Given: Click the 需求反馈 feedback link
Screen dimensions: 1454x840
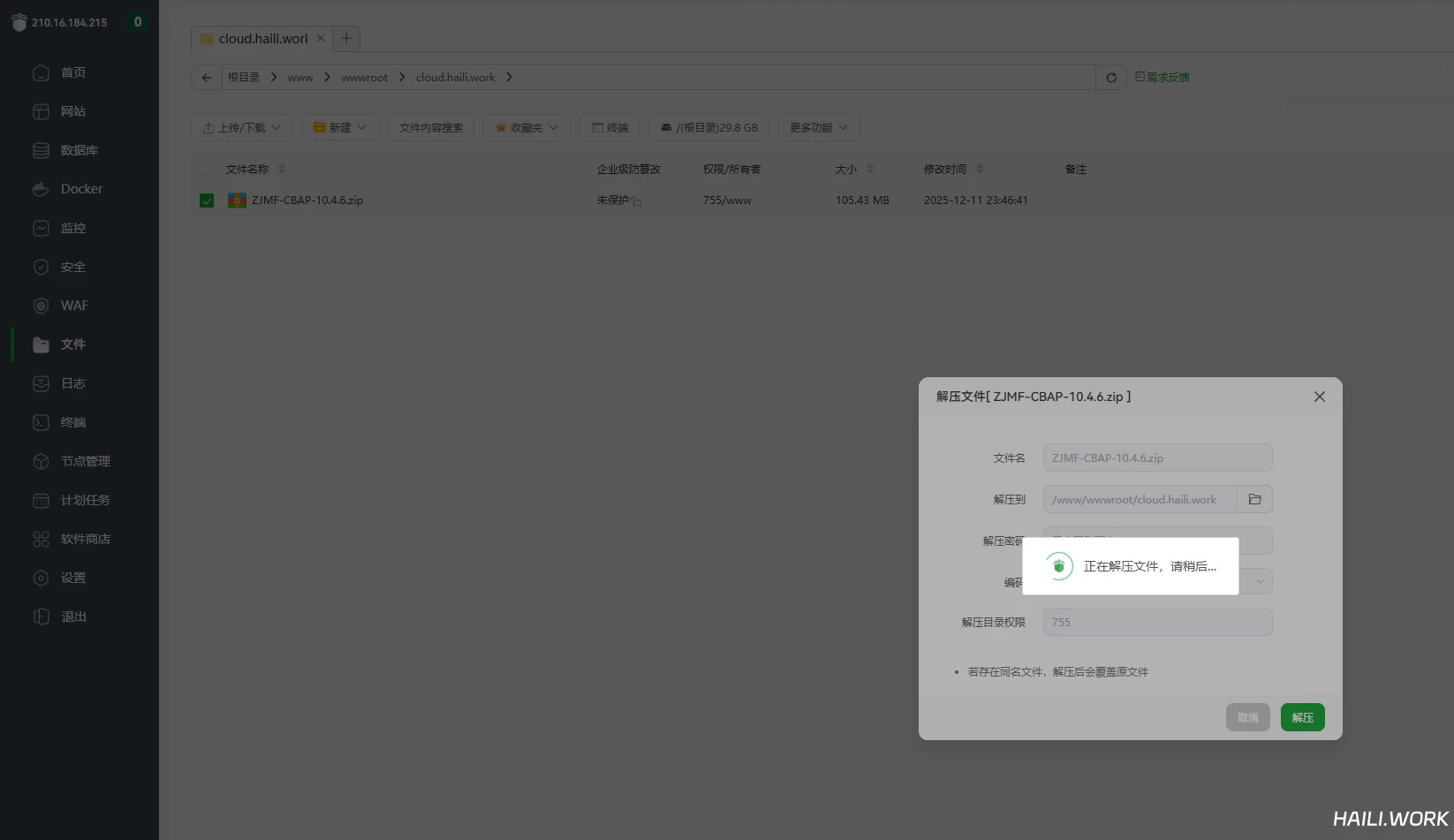Looking at the screenshot, I should tap(1162, 78).
